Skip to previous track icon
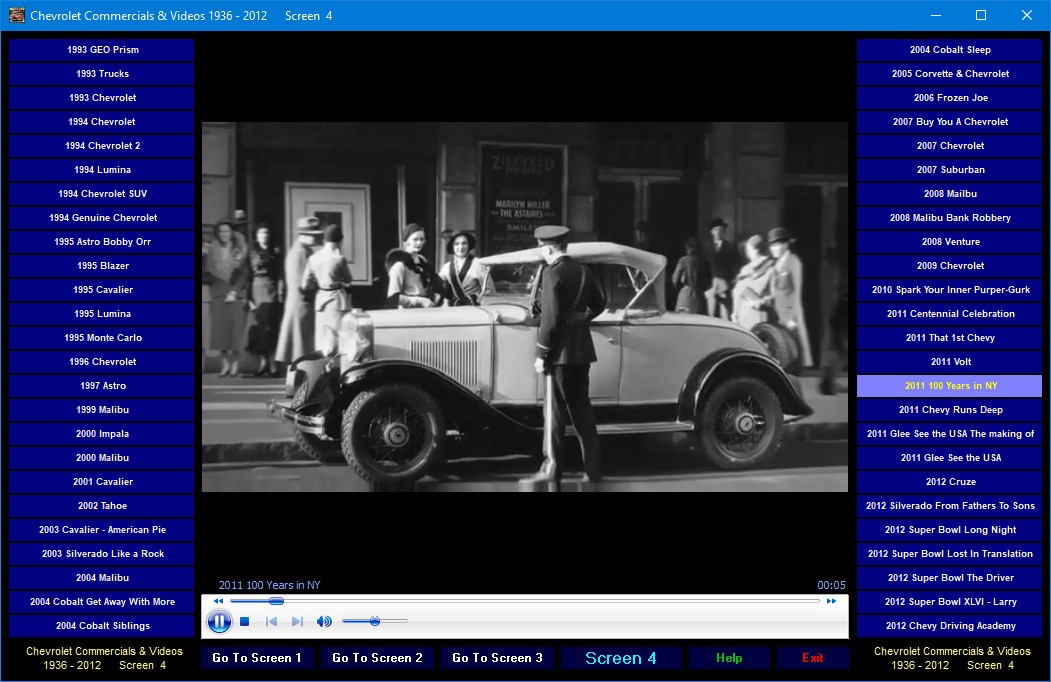1051x682 pixels. pos(271,622)
